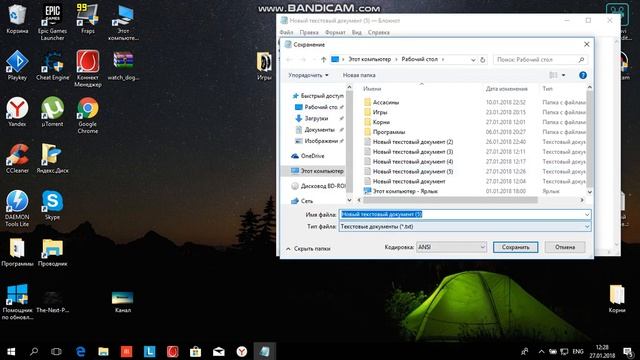The width and height of the screenshot is (640, 360).
Task: Select OneDrive in navigation pane
Action: pyautogui.click(x=308, y=156)
